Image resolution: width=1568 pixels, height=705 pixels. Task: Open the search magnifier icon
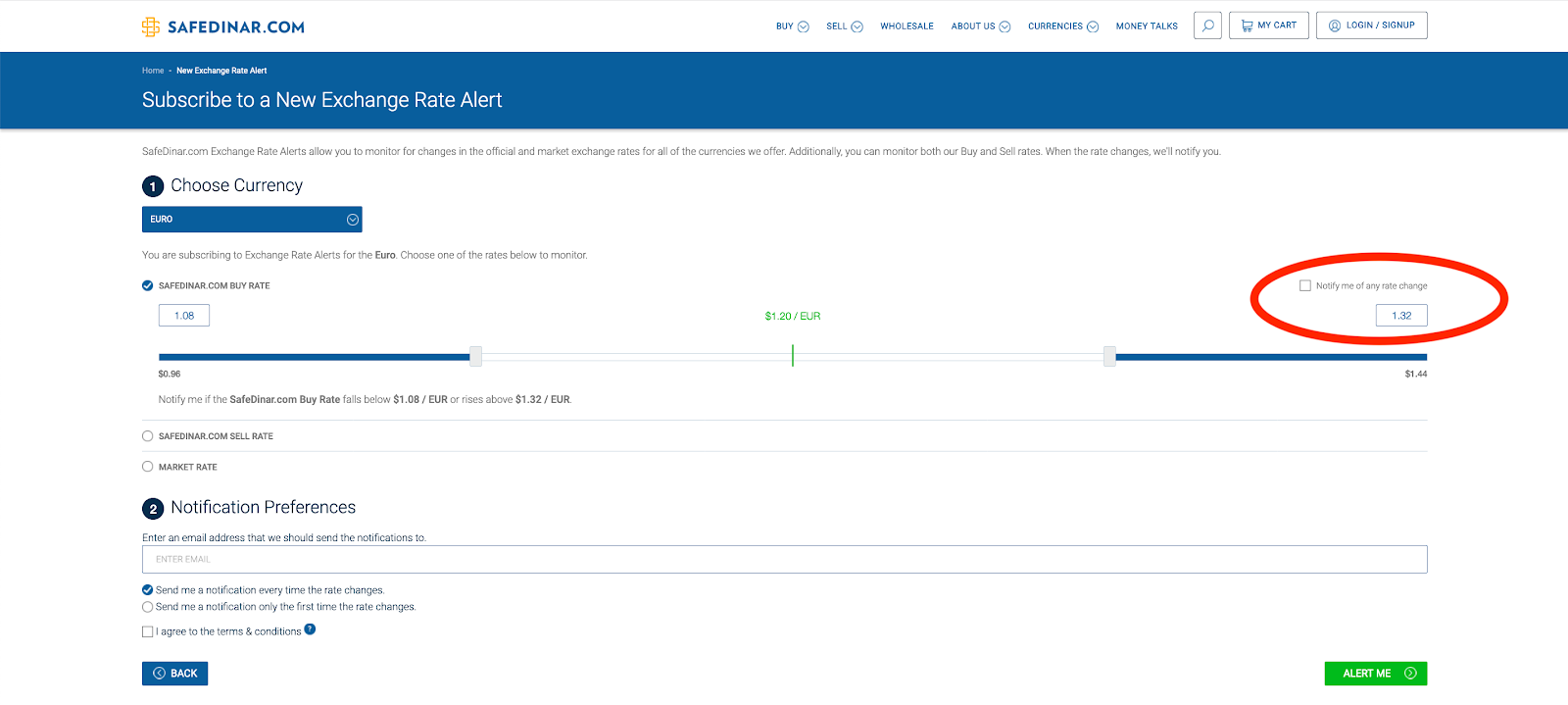1207,25
